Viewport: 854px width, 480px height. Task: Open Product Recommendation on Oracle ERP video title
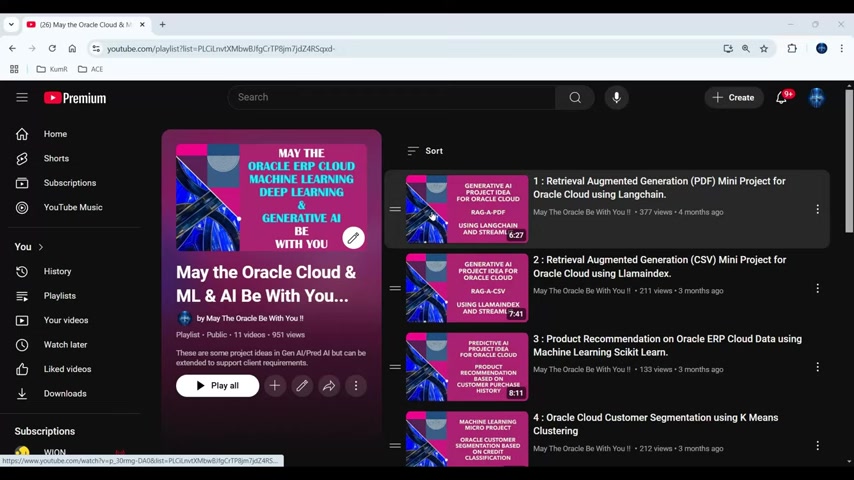[x=667, y=345]
